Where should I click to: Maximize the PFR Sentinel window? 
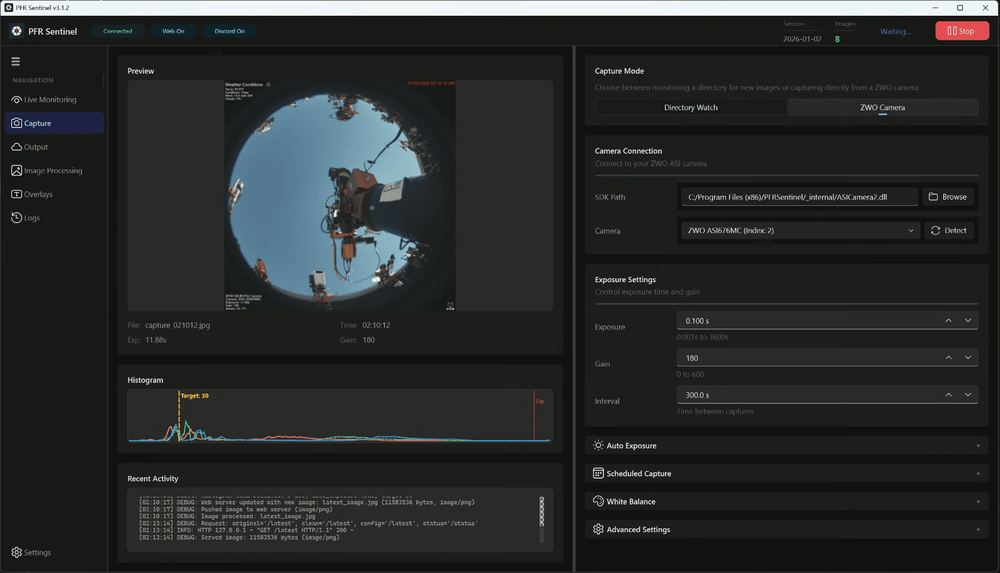pos(960,8)
